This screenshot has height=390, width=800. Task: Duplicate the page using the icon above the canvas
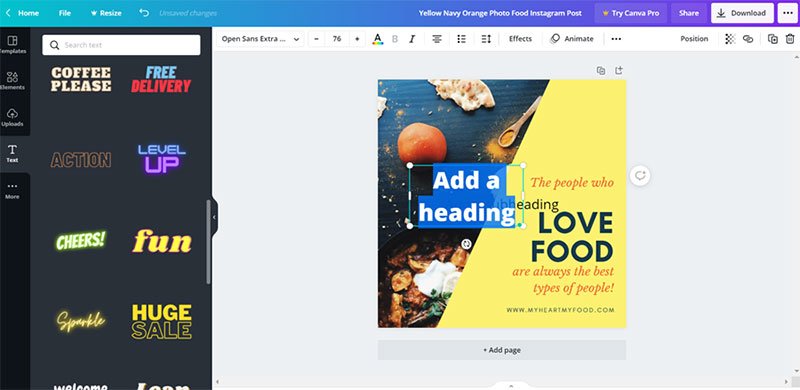(601, 70)
